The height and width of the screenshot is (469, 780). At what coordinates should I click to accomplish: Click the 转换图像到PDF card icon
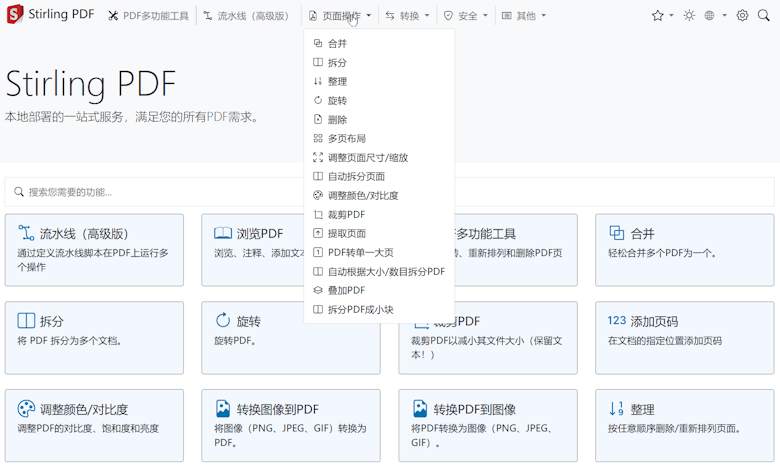(223, 408)
